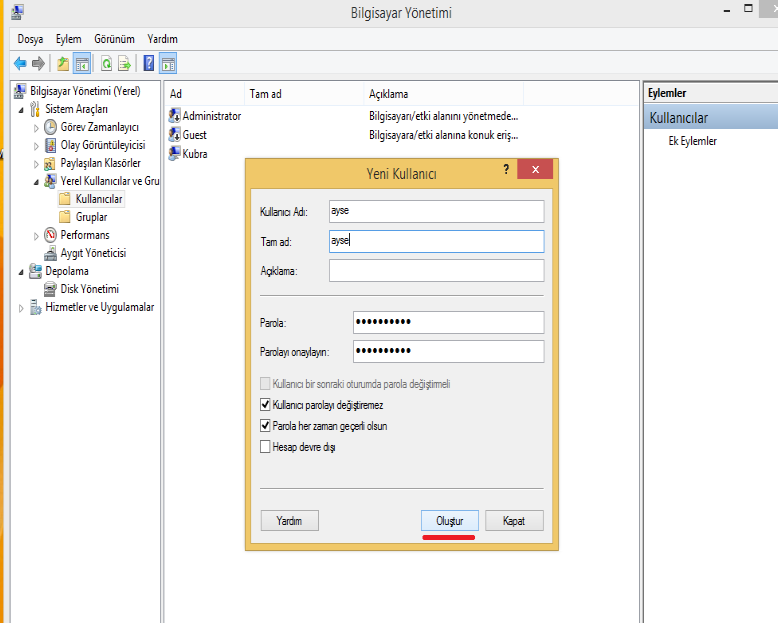The width and height of the screenshot is (778, 623).
Task: Expand the Hizmetler ve Uygulamalar node
Action: click(x=21, y=308)
